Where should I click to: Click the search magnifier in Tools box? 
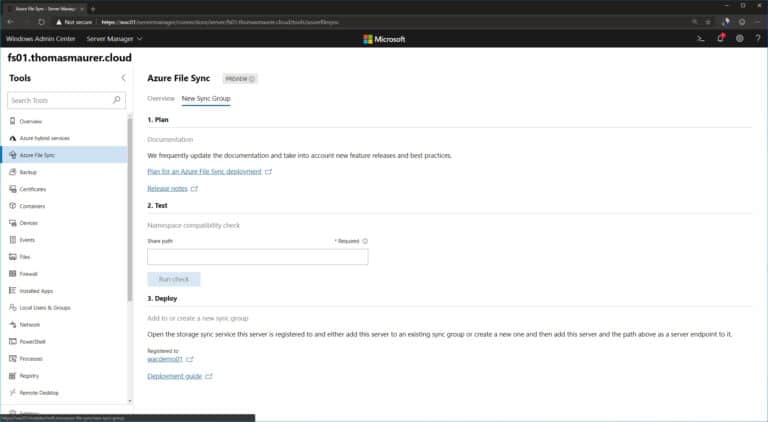(x=117, y=100)
